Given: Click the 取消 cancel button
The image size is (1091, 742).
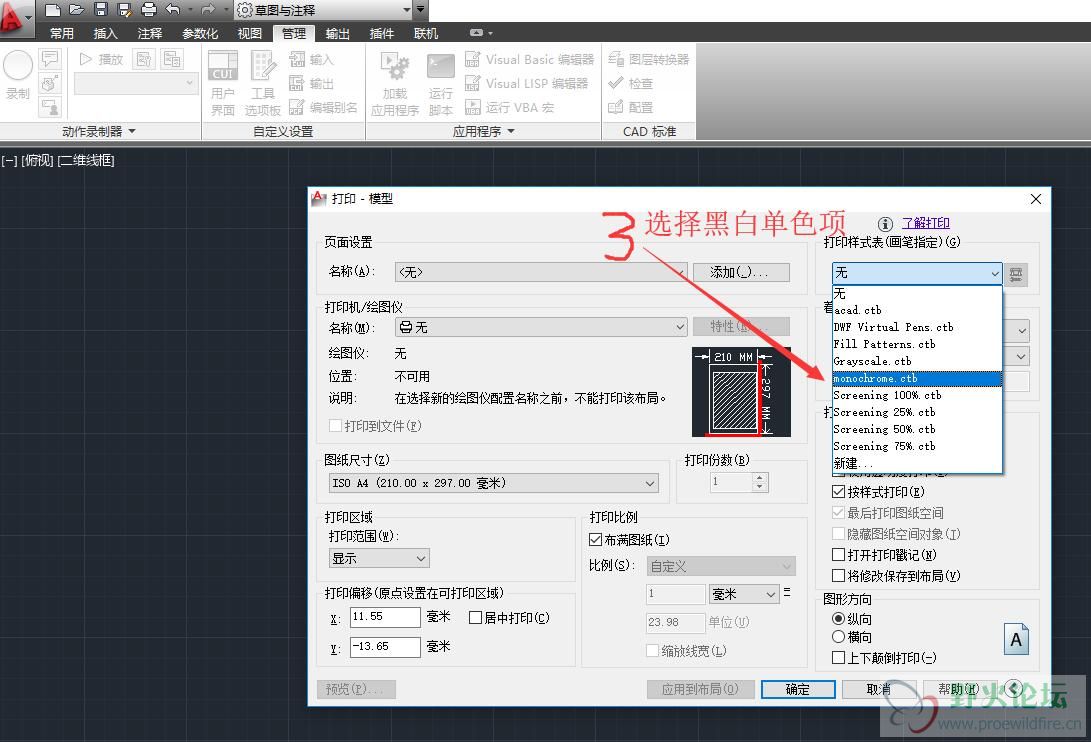Looking at the screenshot, I should (x=878, y=689).
